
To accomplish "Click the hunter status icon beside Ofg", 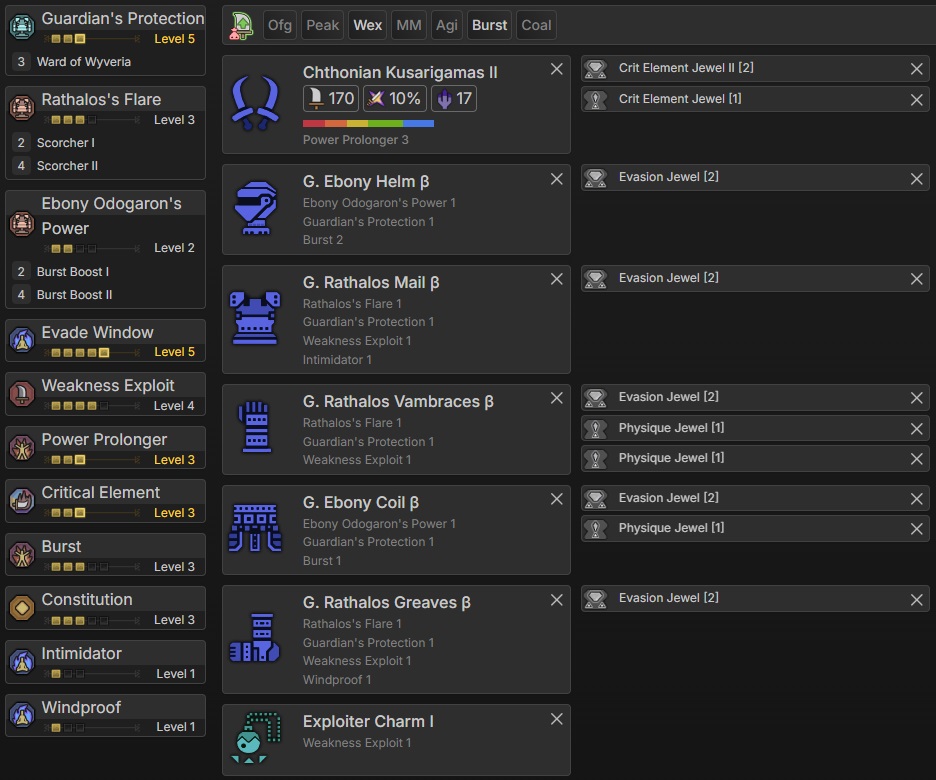I will tap(241, 25).
